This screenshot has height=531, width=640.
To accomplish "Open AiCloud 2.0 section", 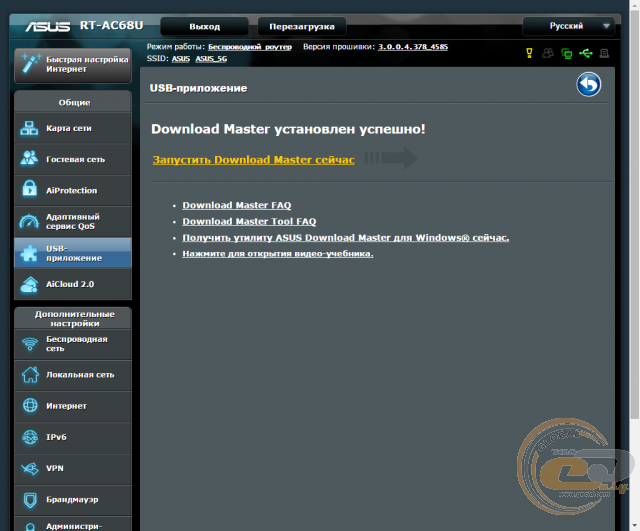I will tap(73, 284).
